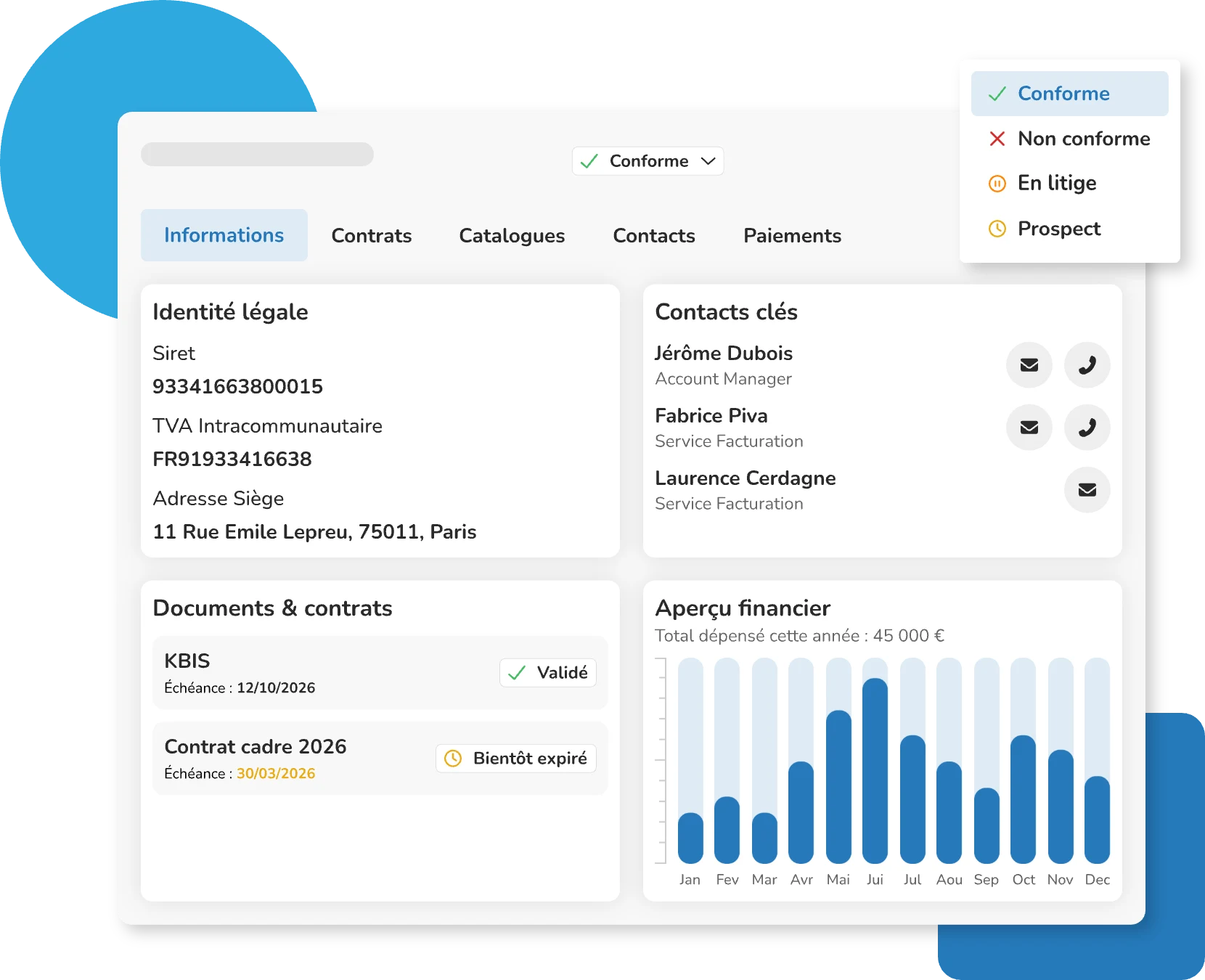Set status to En litige
The height and width of the screenshot is (980, 1205).
pos(1069,184)
